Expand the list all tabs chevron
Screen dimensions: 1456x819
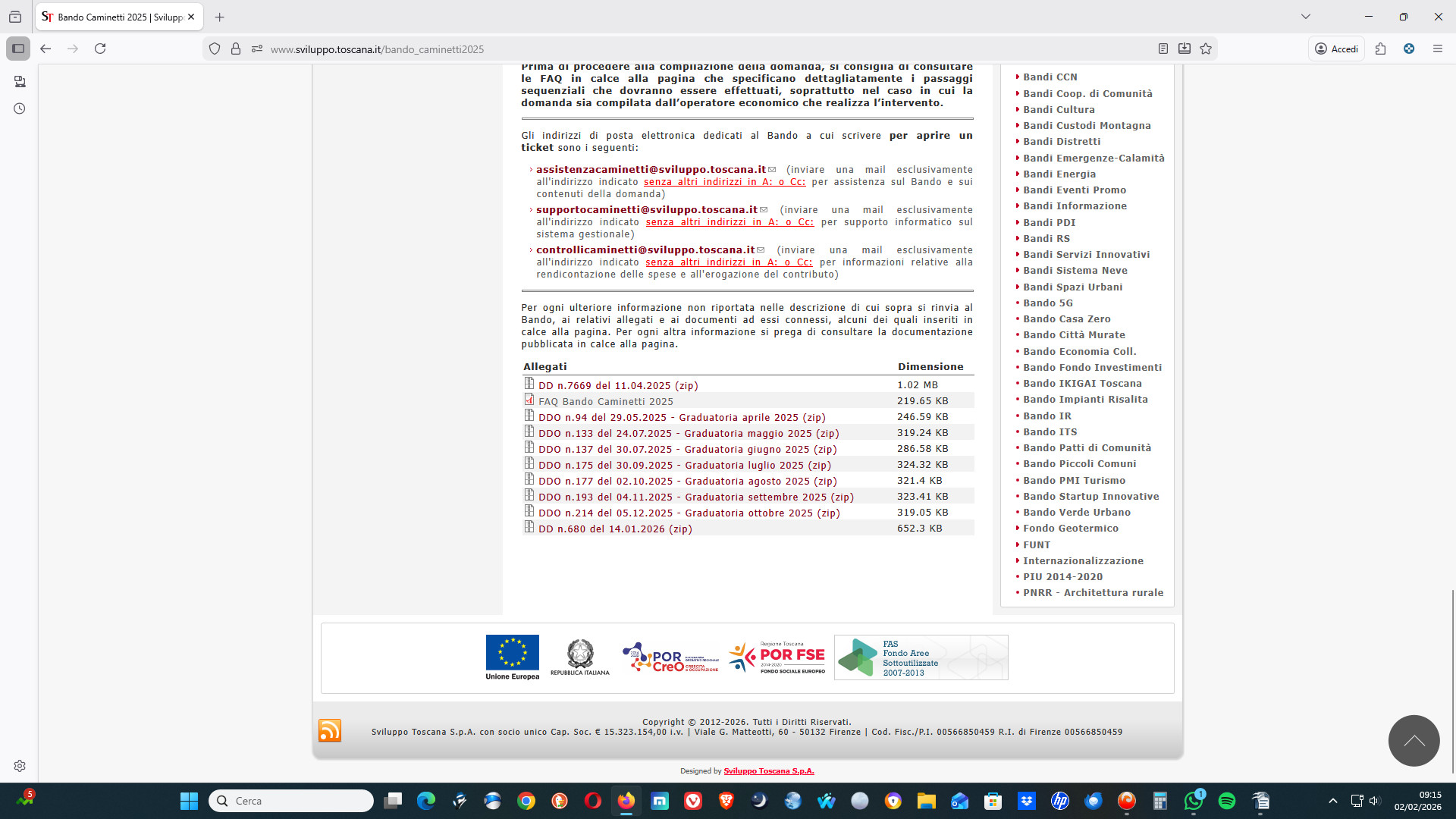(x=1305, y=17)
